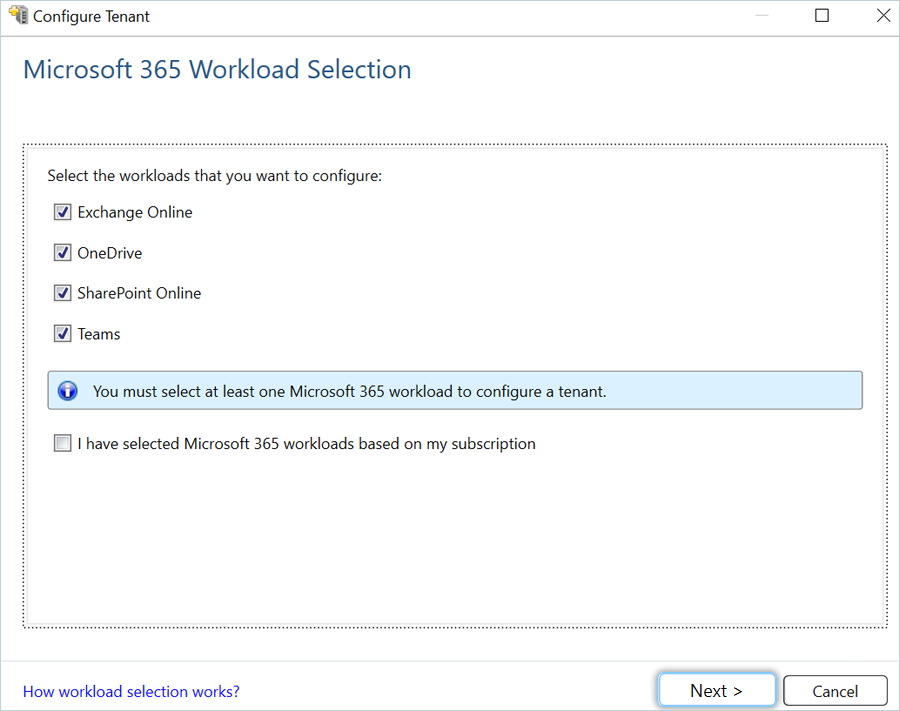Click the blue information icon in the banner
This screenshot has width=900, height=711.
click(x=68, y=391)
